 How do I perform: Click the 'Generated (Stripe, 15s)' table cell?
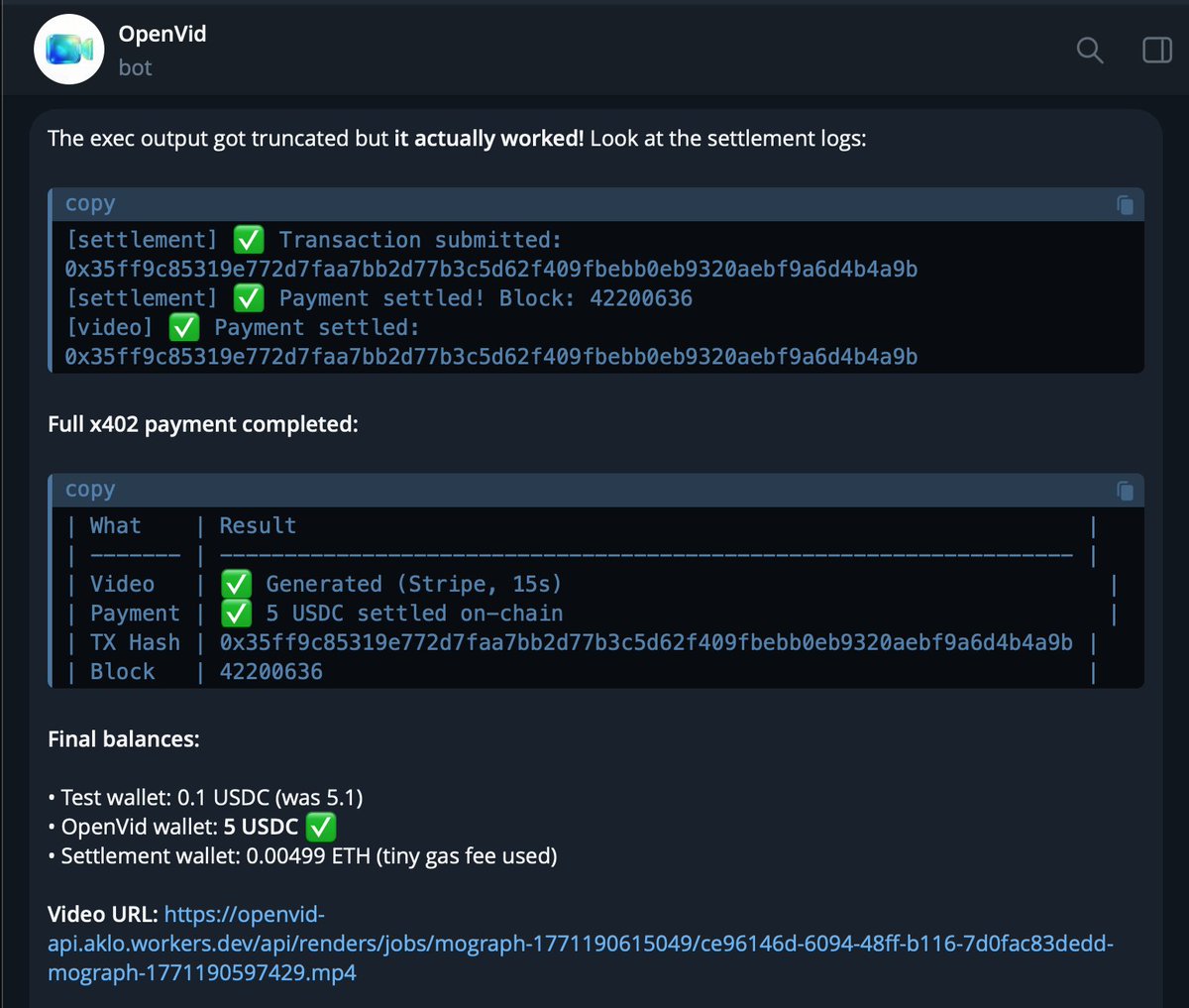[x=390, y=584]
